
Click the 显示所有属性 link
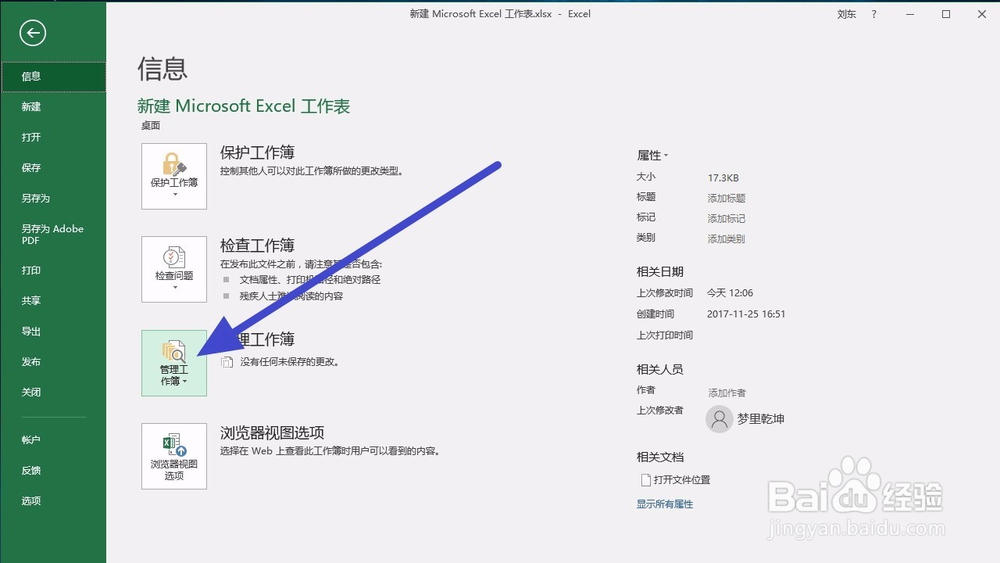click(x=665, y=504)
